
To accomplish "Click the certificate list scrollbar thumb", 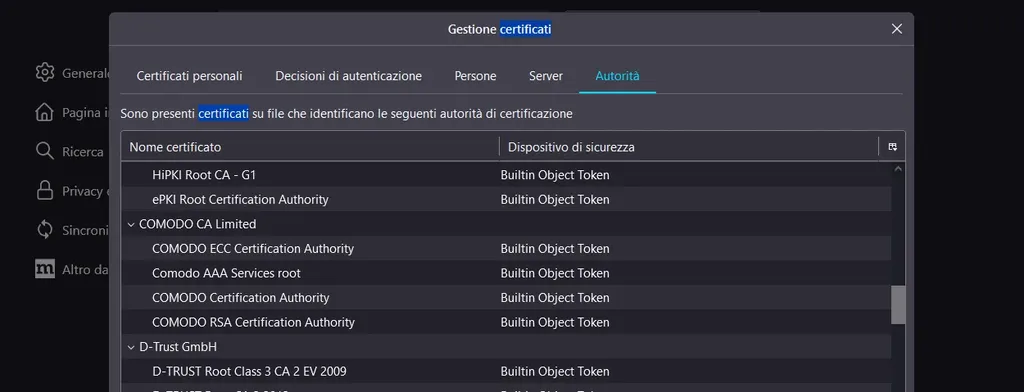I will click(898, 304).
